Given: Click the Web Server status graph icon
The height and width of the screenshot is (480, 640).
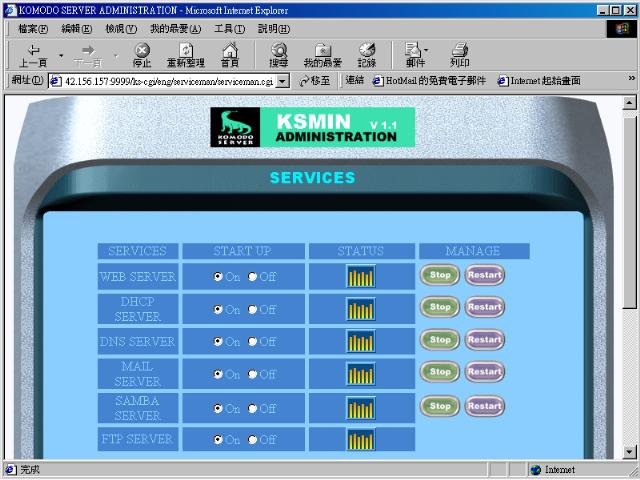Looking at the screenshot, I should tap(360, 276).
